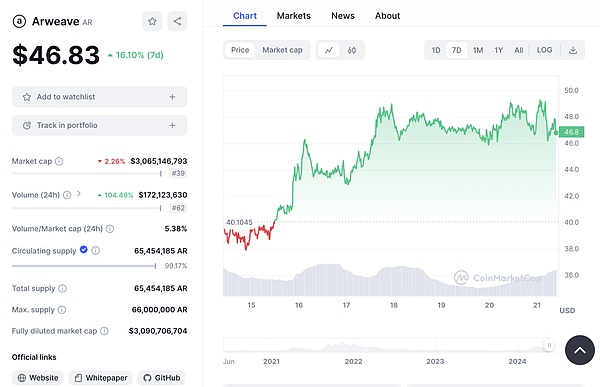This screenshot has width=600, height=387.
Task: Expand the Volume (24h) chevron
Action: (x=79, y=194)
